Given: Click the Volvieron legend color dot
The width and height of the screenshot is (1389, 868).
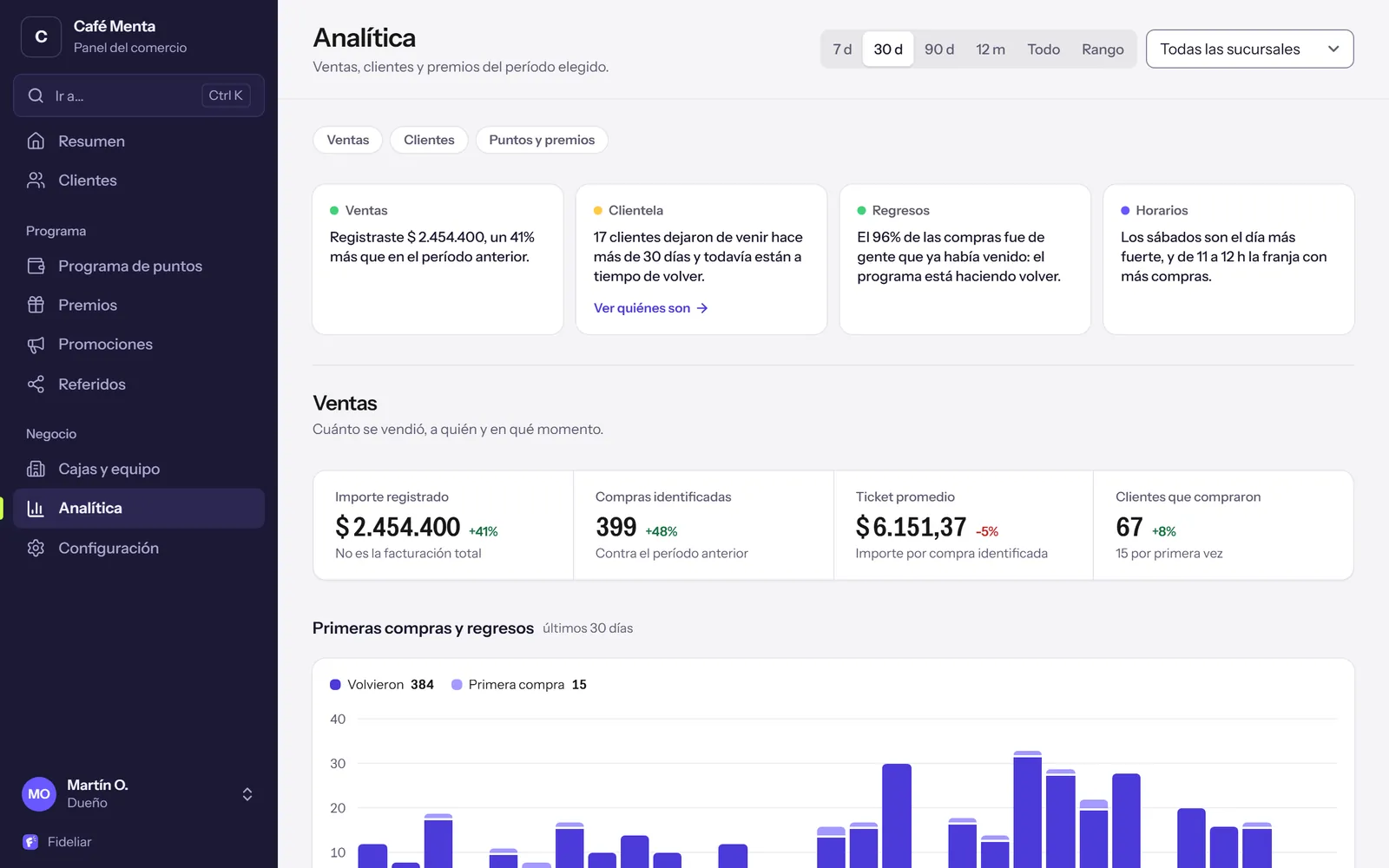Looking at the screenshot, I should point(335,685).
